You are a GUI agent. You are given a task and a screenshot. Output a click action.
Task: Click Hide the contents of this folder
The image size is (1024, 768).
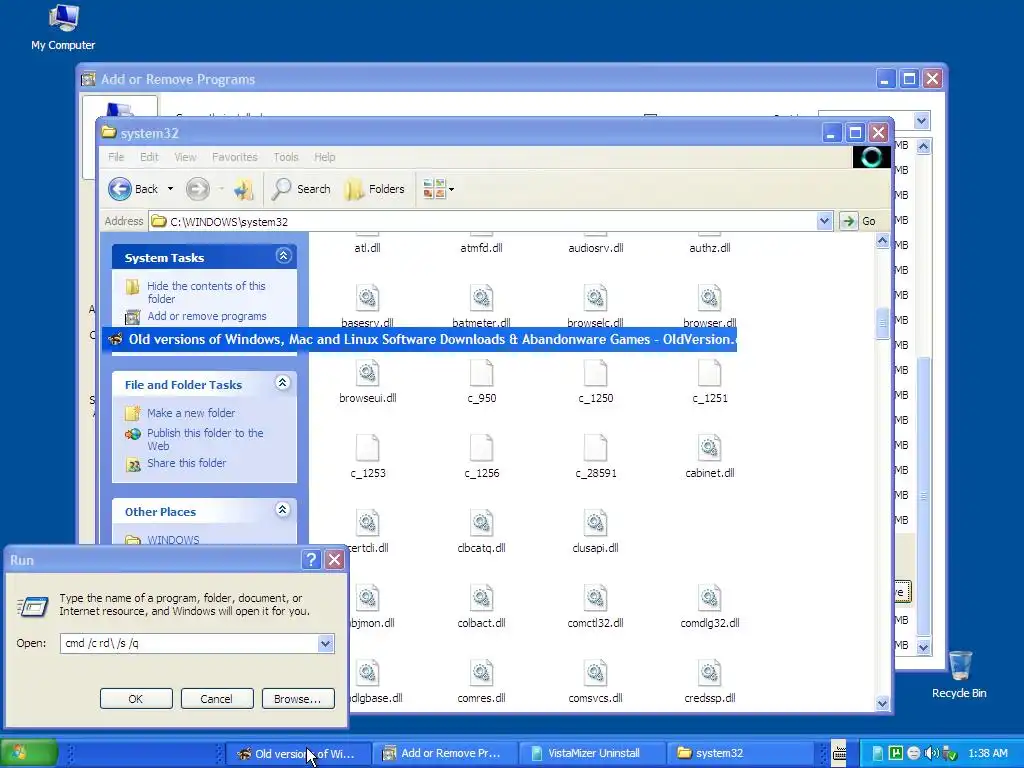point(206,292)
